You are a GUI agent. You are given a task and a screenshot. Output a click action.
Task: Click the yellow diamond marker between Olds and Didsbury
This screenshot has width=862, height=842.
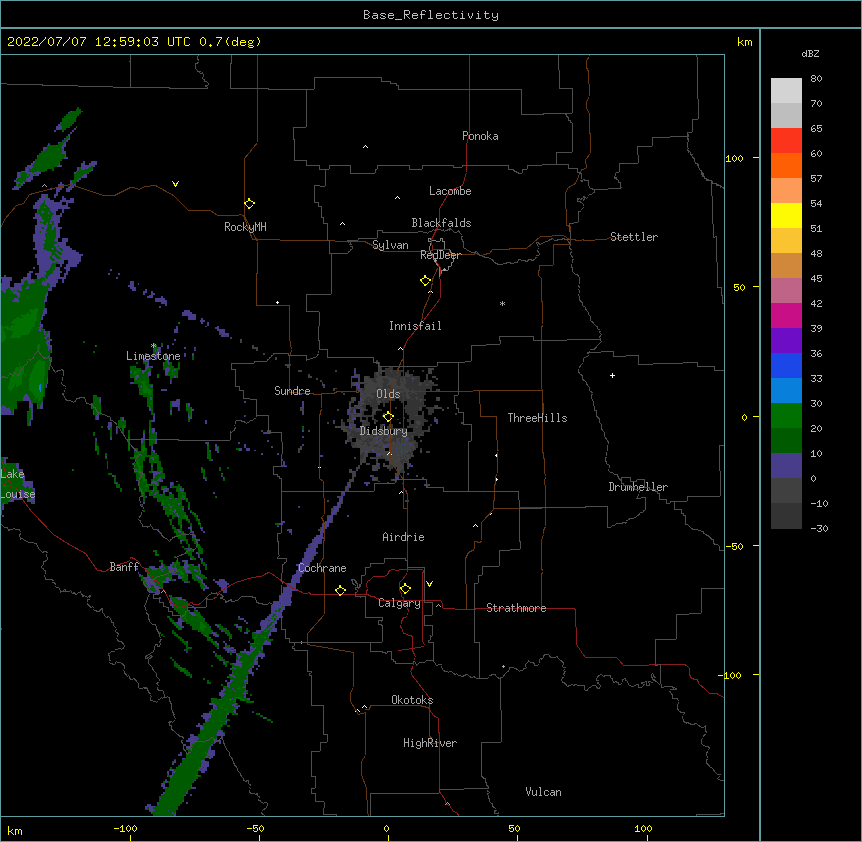click(x=388, y=417)
